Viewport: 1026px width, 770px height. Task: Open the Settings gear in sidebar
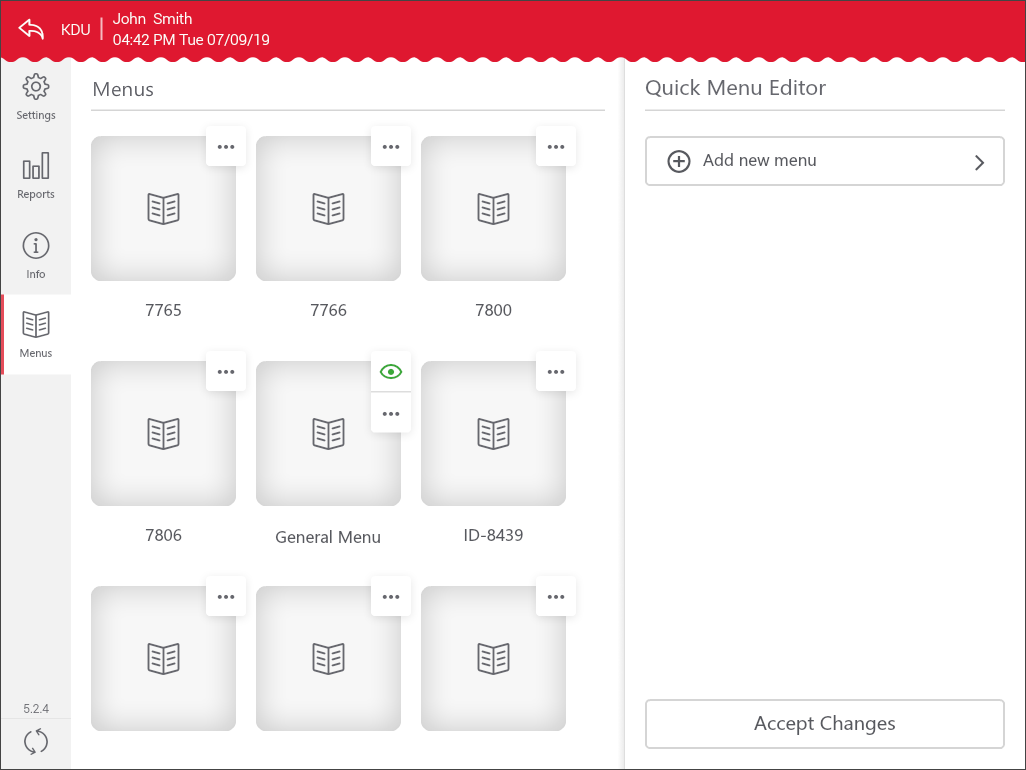(36, 88)
